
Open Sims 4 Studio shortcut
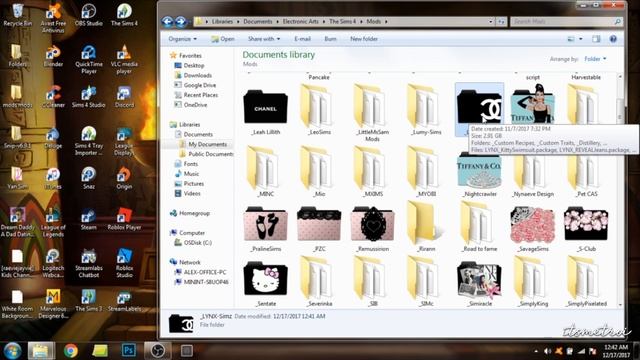[x=89, y=97]
